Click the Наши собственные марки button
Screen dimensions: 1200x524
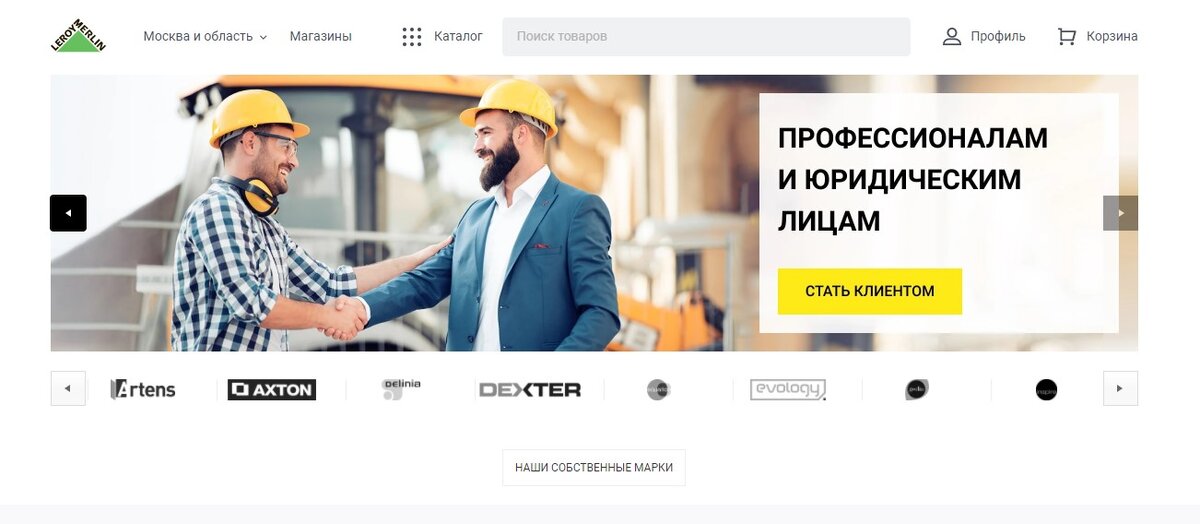594,467
